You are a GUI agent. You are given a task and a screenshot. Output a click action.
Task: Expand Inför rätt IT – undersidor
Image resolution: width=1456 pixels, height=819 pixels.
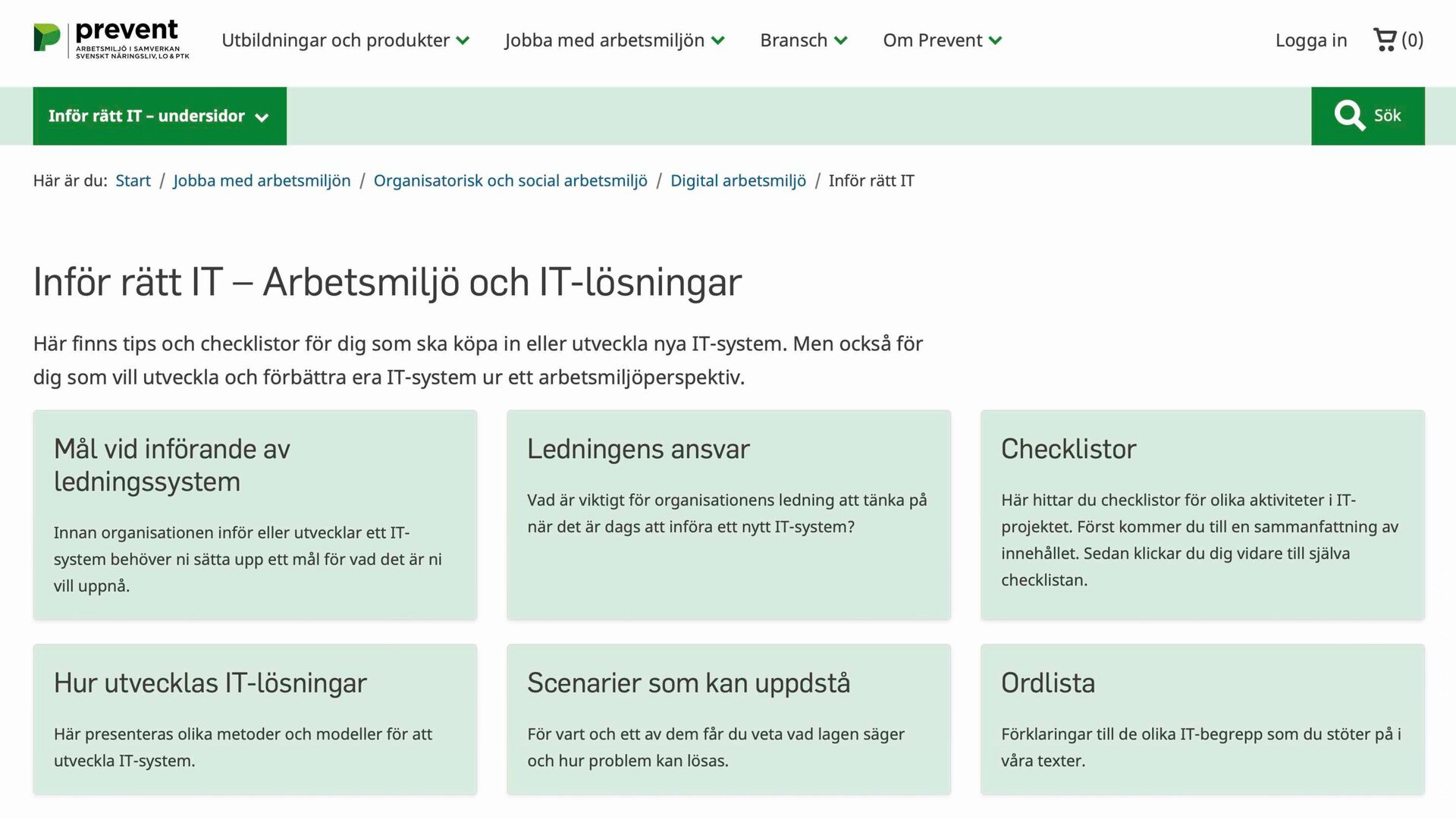click(159, 116)
